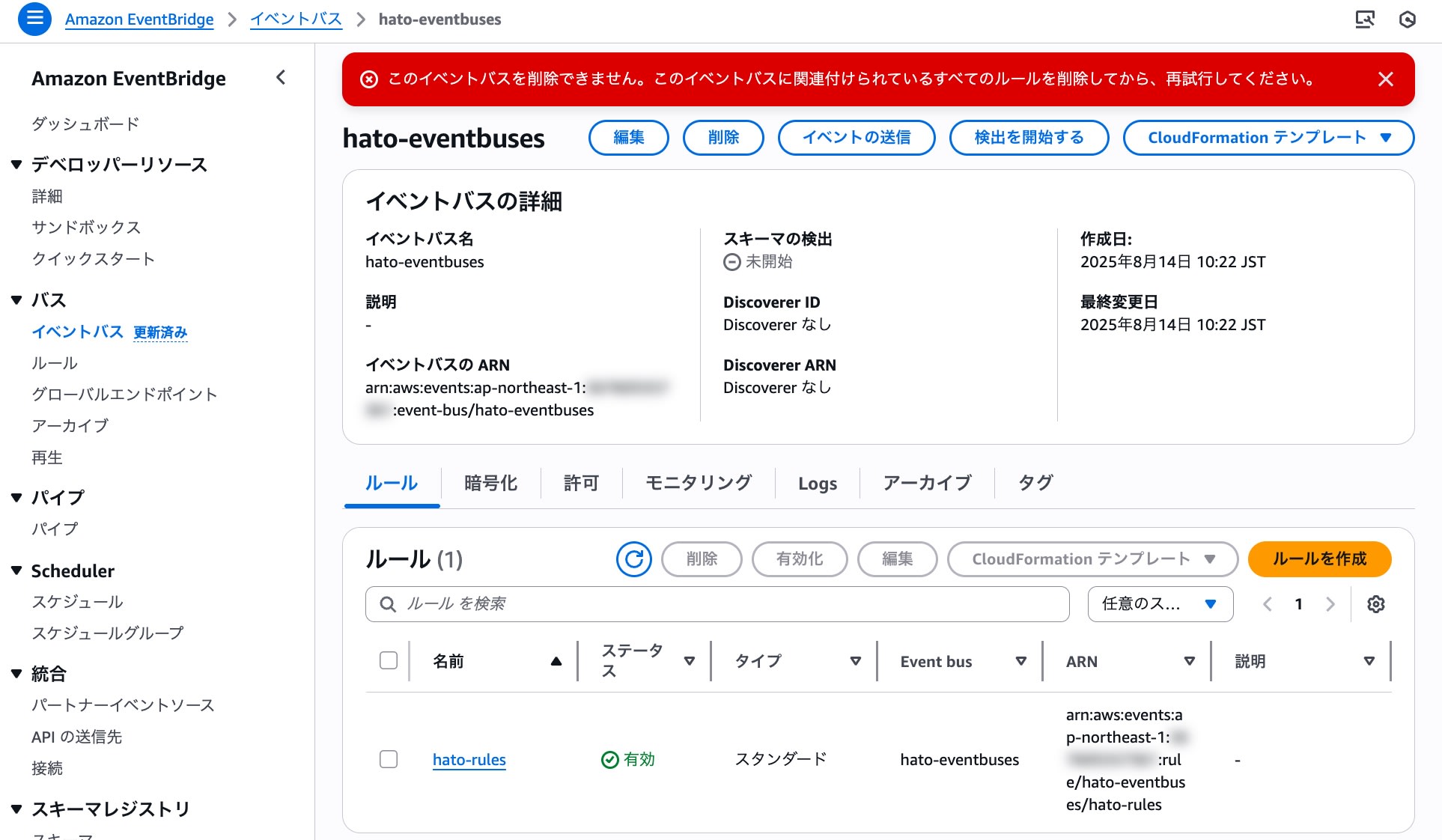
Task: Collapse the スキーマレジストリ sidebar section
Action: pyautogui.click(x=16, y=809)
